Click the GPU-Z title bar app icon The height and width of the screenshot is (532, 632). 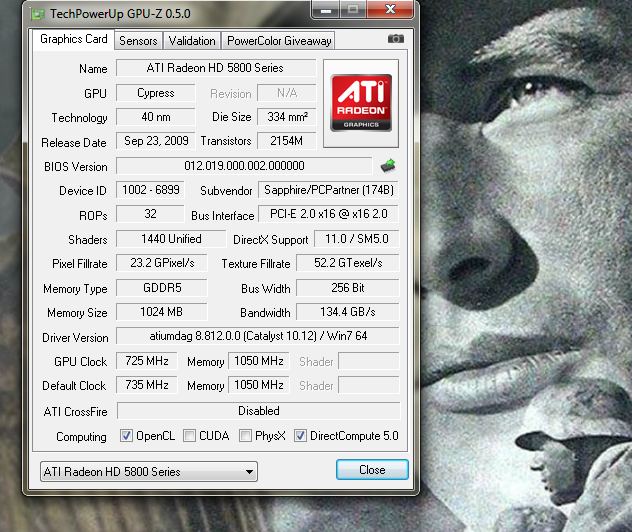(37, 14)
